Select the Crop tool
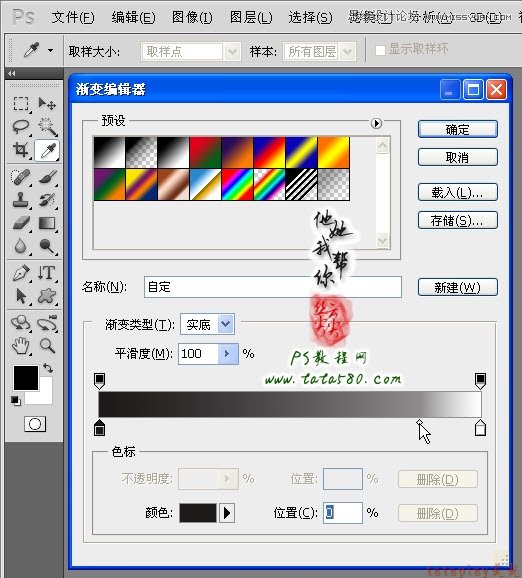 click(21, 150)
